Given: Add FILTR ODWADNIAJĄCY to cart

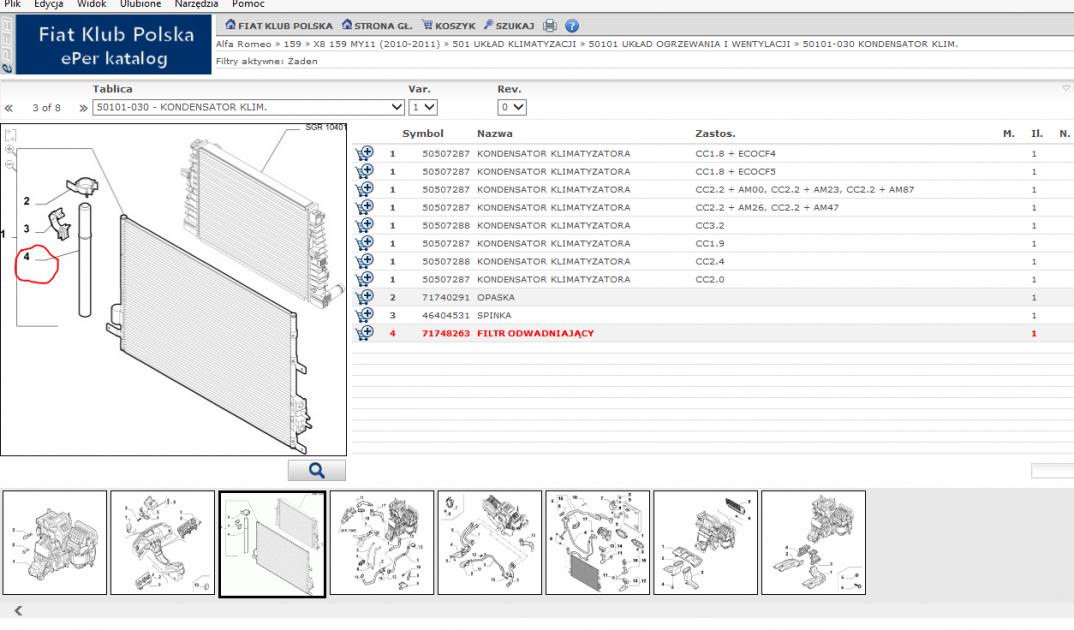Looking at the screenshot, I should pyautogui.click(x=364, y=333).
